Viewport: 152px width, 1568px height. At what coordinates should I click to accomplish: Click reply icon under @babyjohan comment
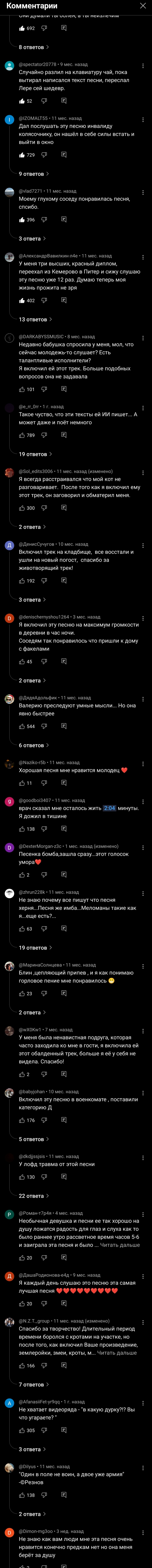(x=63, y=1120)
